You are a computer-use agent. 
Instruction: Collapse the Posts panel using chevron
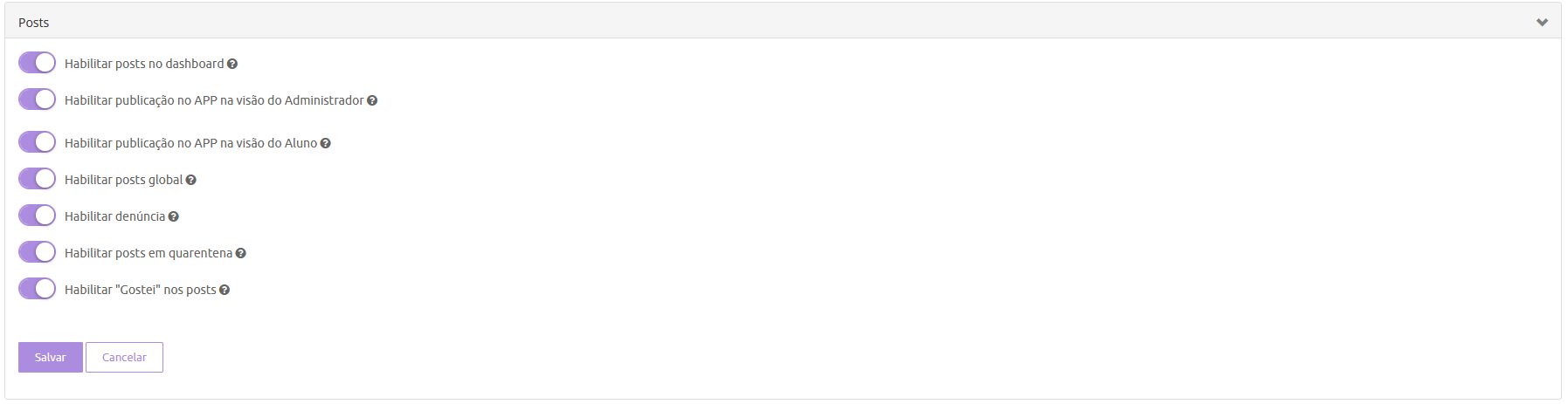point(1542,23)
